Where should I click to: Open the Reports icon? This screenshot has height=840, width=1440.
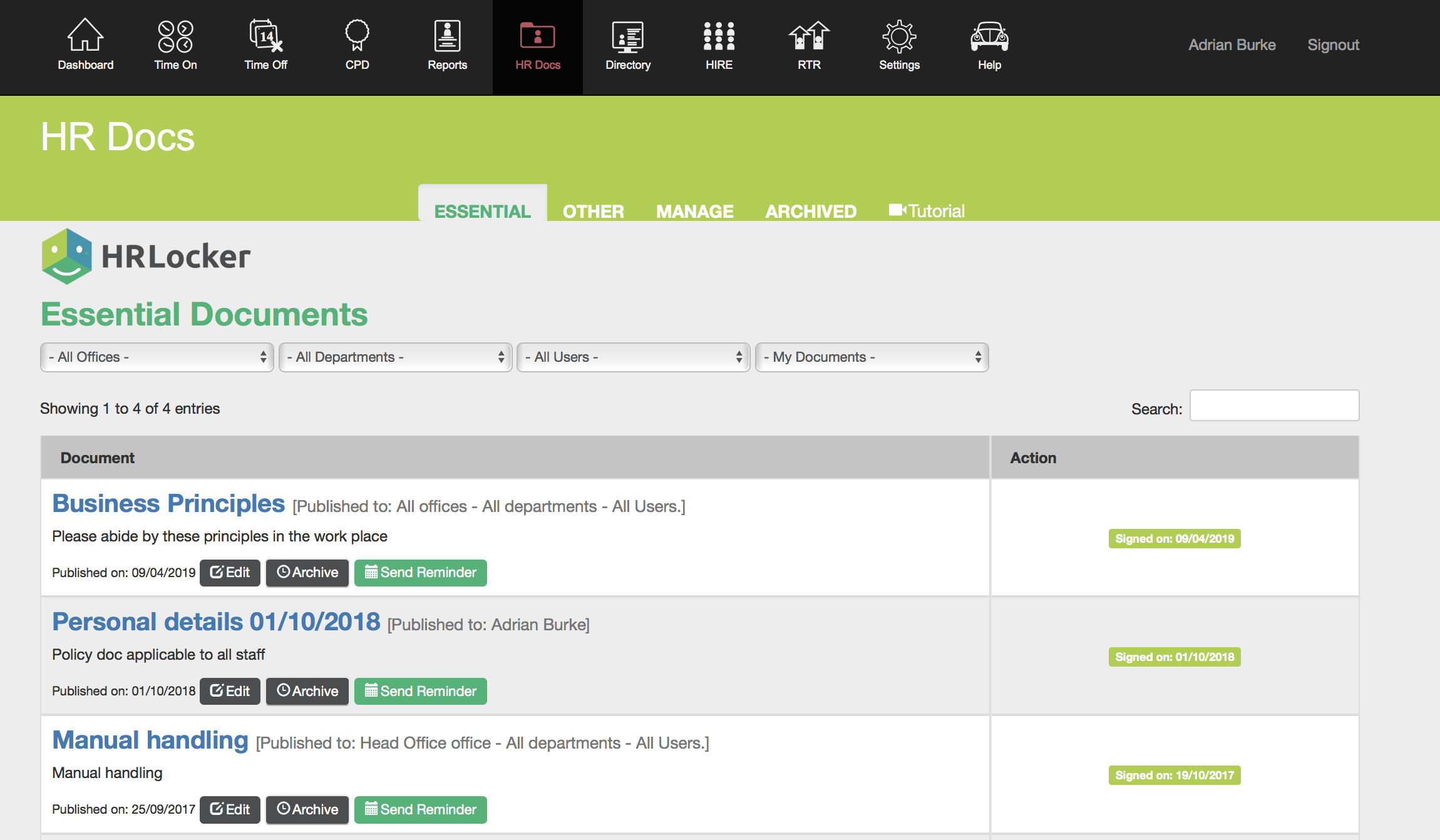447,36
